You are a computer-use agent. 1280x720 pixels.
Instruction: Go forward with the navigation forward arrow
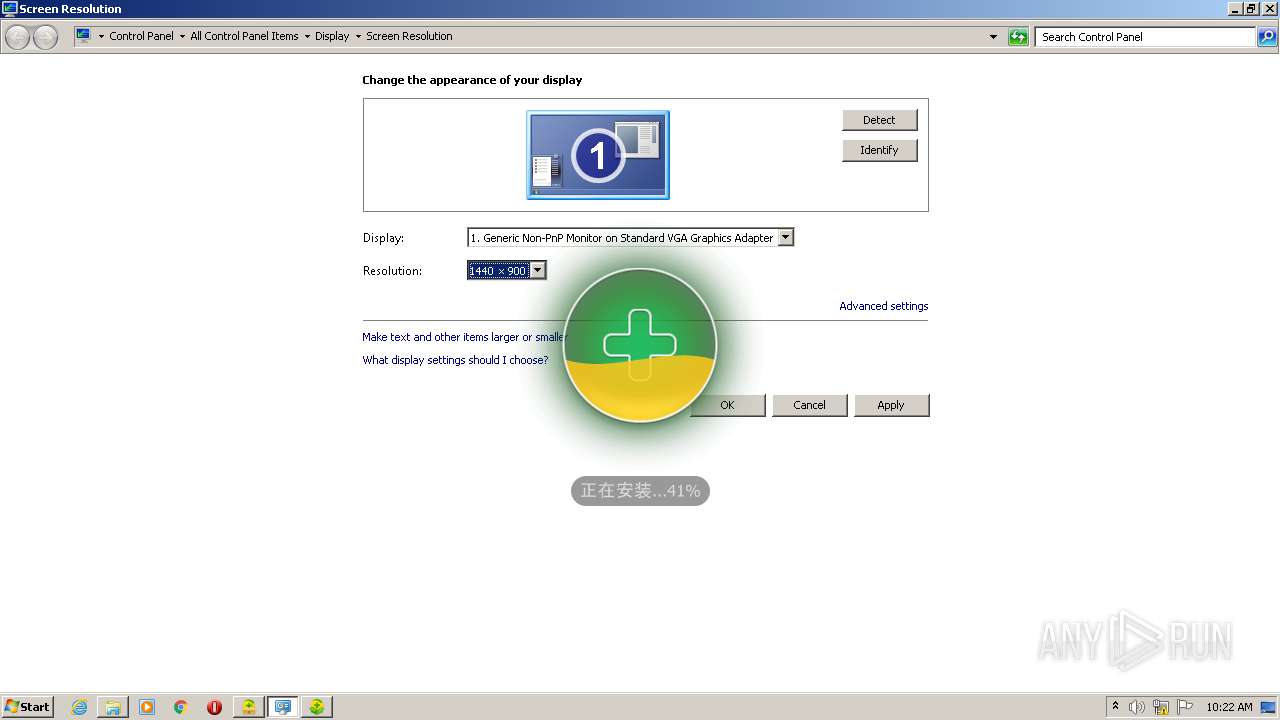coord(45,38)
